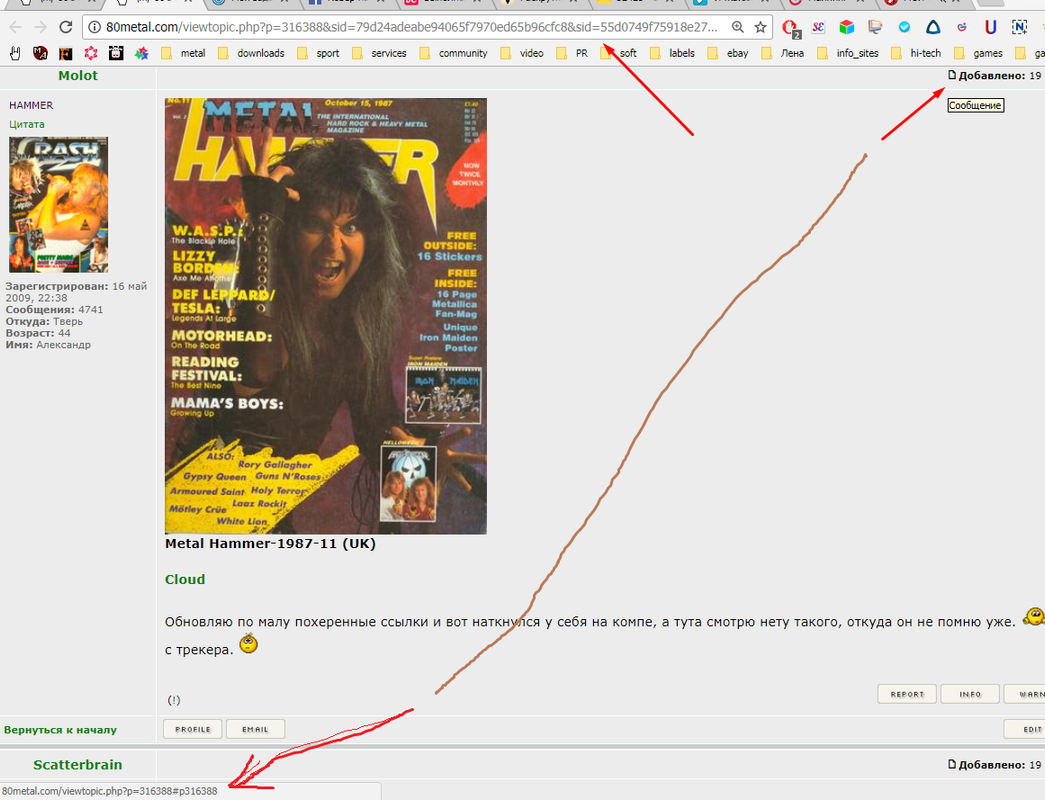Expand the downloads bookmarks folder

[251, 53]
